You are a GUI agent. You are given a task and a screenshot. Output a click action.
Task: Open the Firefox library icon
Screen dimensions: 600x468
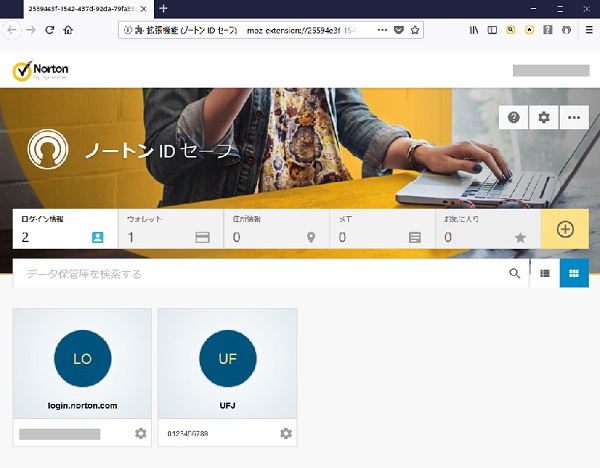tap(474, 30)
